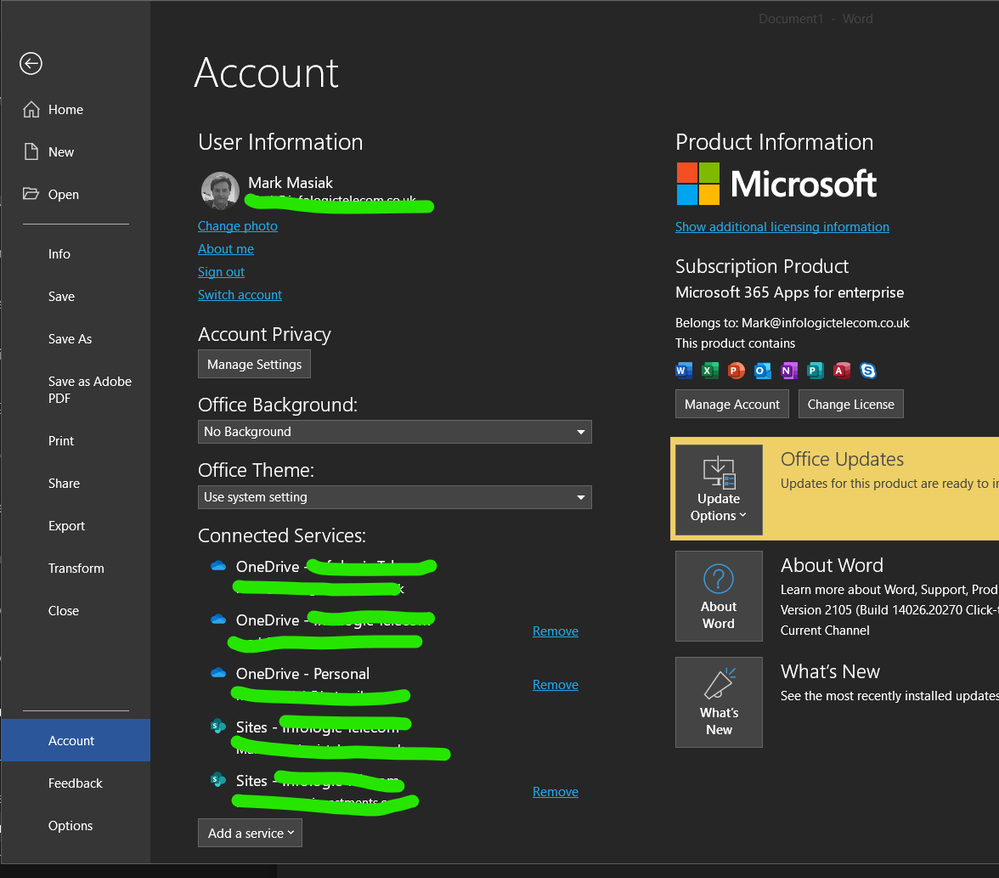Image resolution: width=999 pixels, height=878 pixels.
Task: Expand the Add a service menu
Action: point(250,833)
